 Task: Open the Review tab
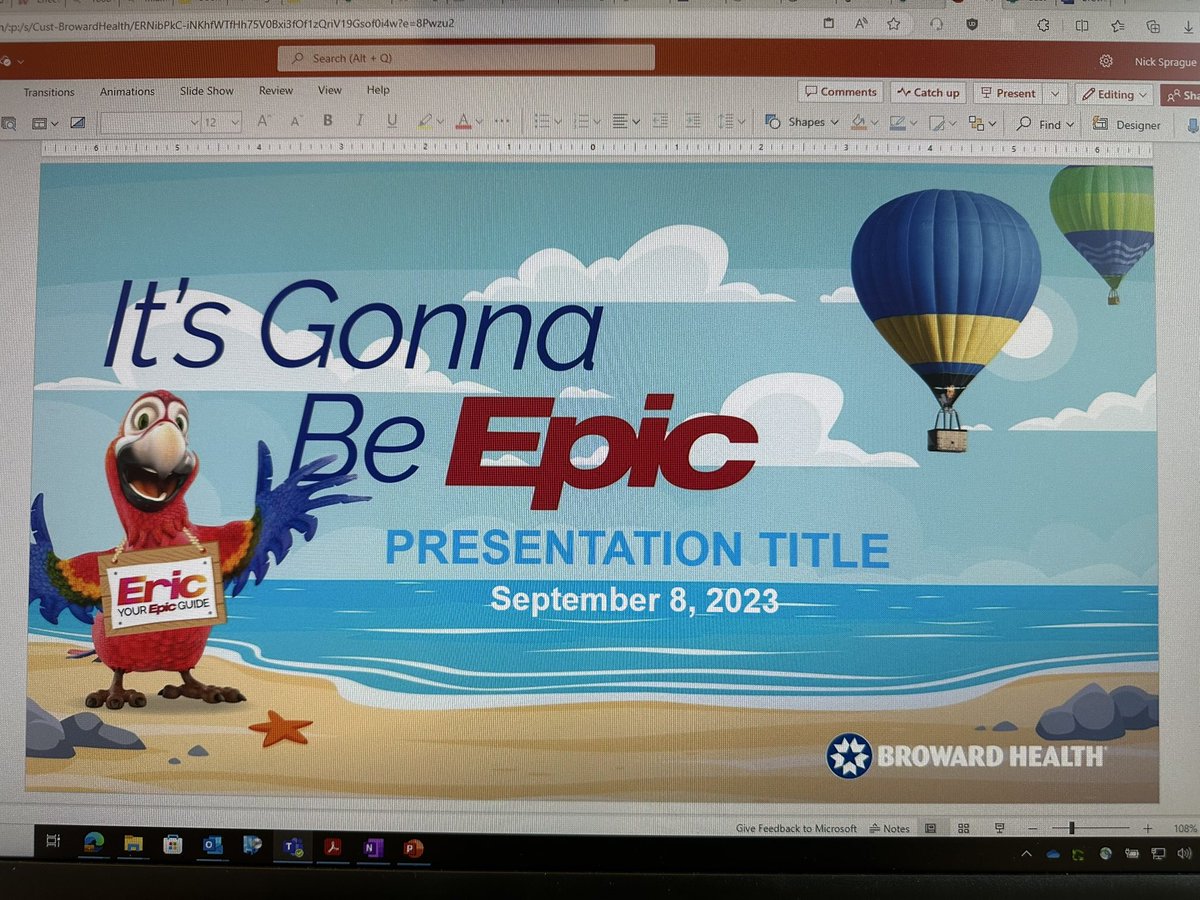[x=276, y=90]
